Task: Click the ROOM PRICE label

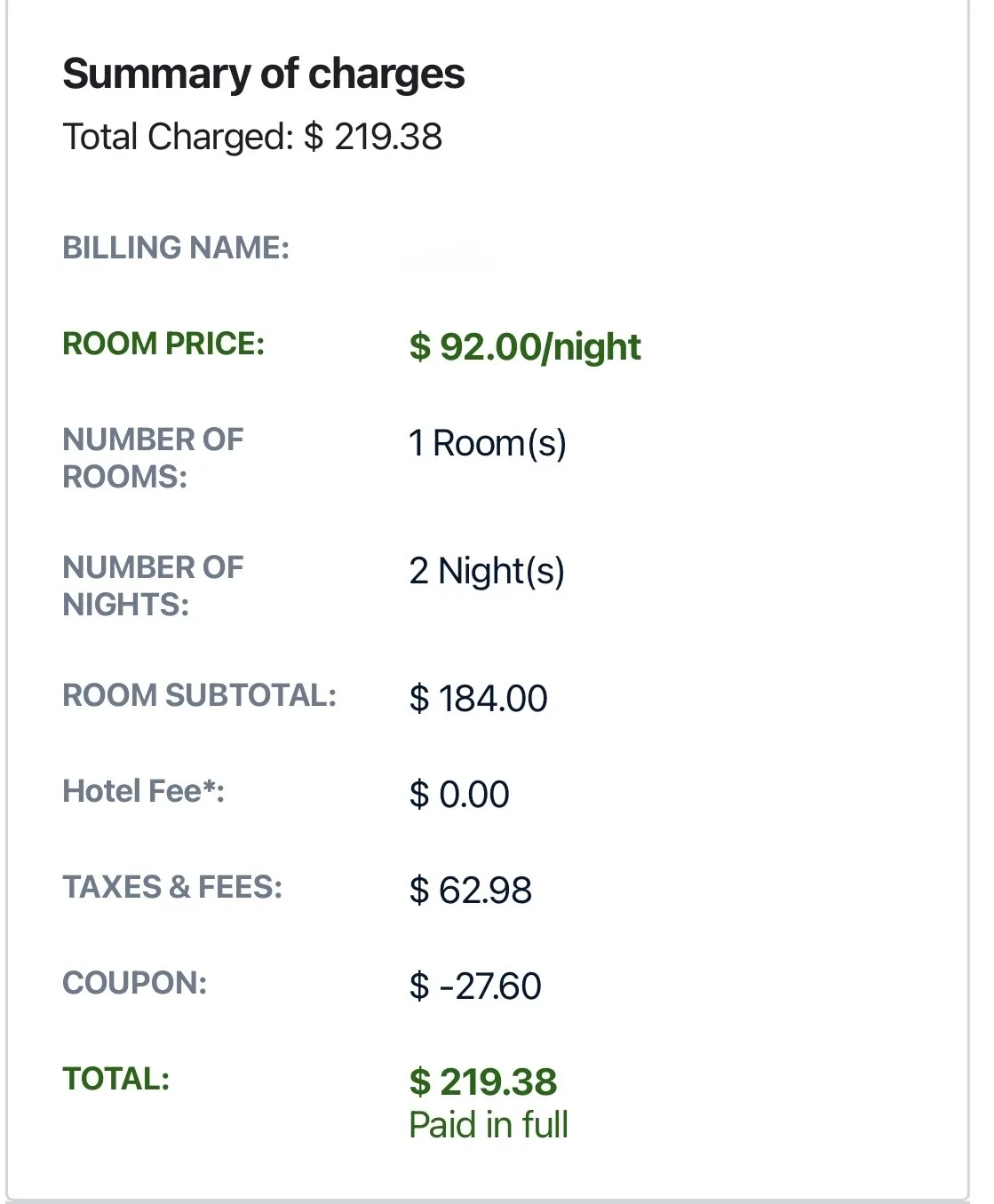Action: point(163,344)
